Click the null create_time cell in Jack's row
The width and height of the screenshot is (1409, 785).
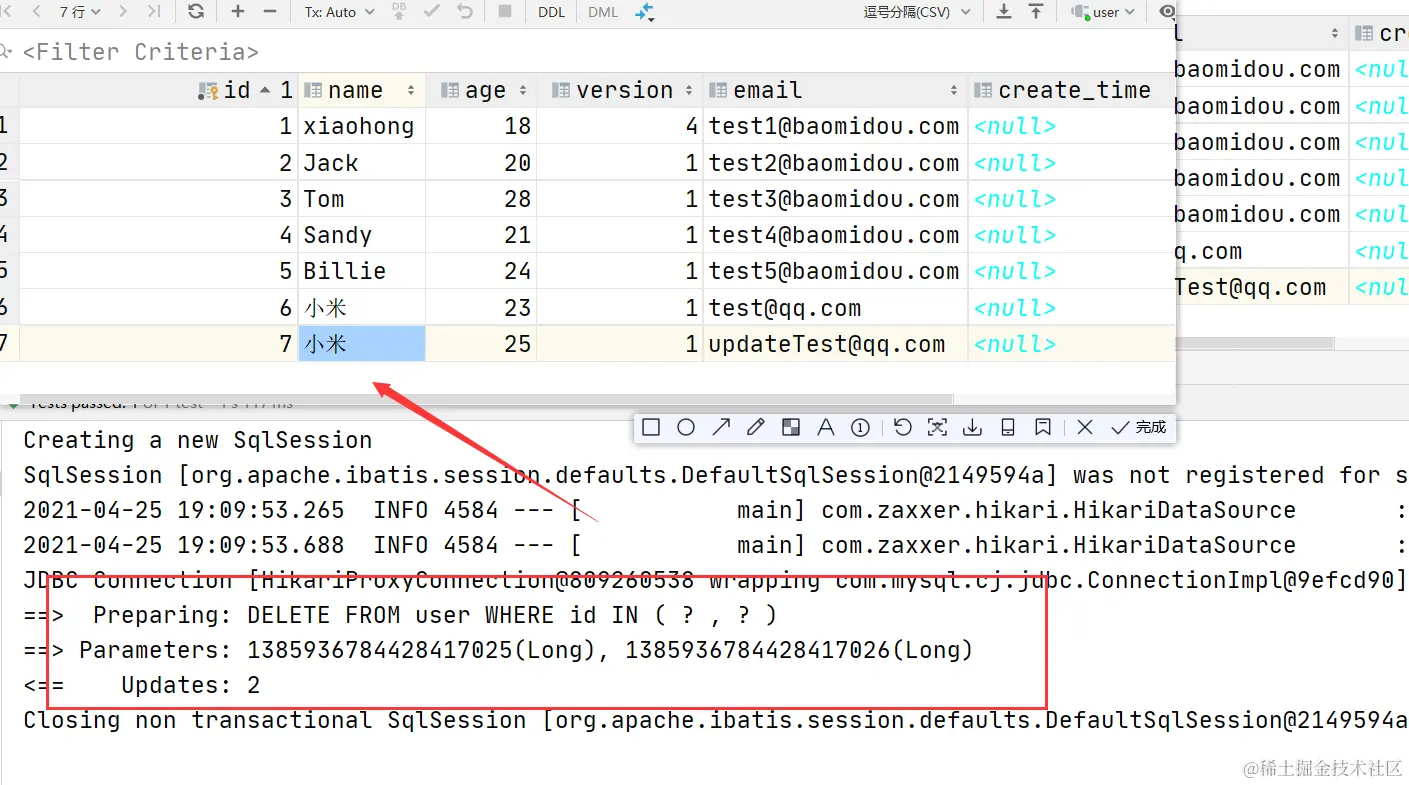tap(1072, 163)
